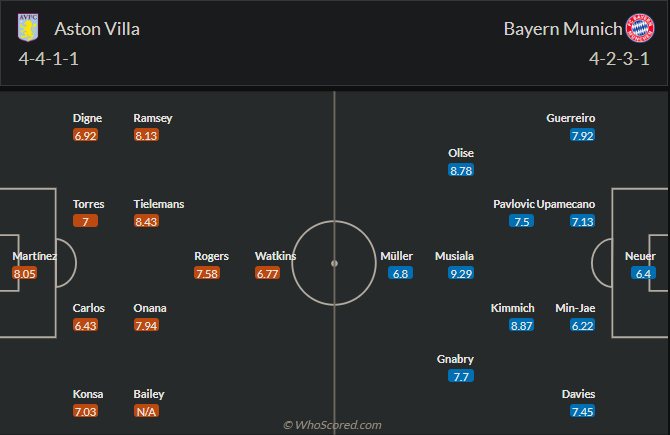Select Guerreiro's 7.92 rating badge
Viewport: 670px width, 435px height.
[583, 135]
